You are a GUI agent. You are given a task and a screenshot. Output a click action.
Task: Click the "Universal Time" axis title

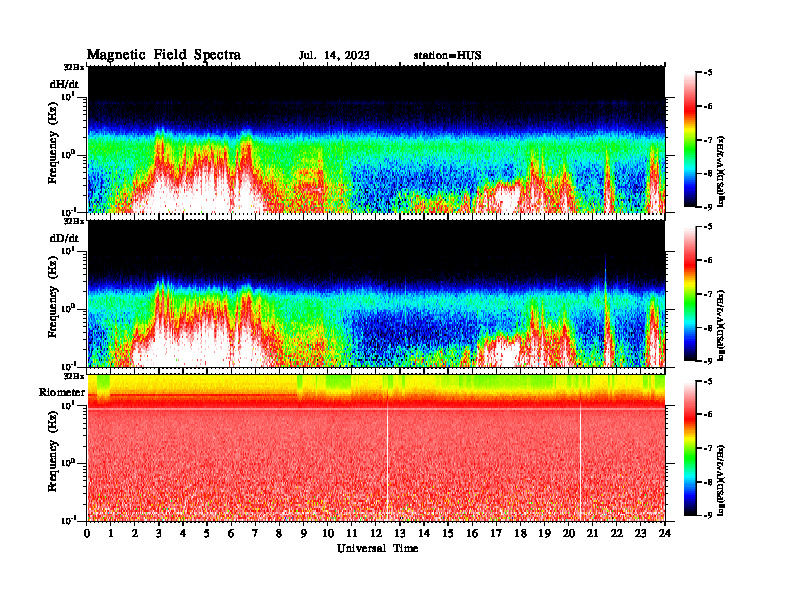coord(377,548)
